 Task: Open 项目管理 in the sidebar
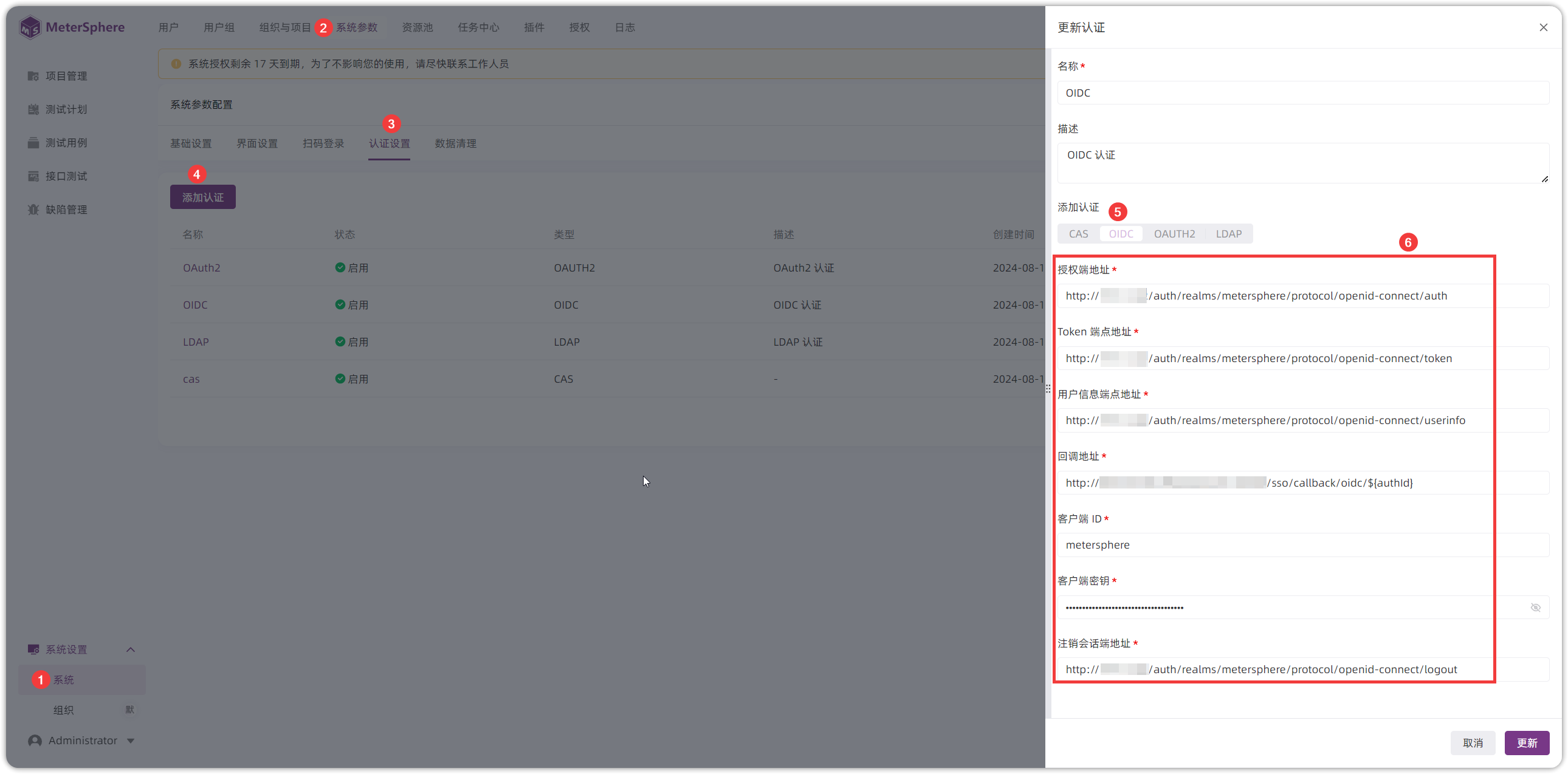[66, 76]
